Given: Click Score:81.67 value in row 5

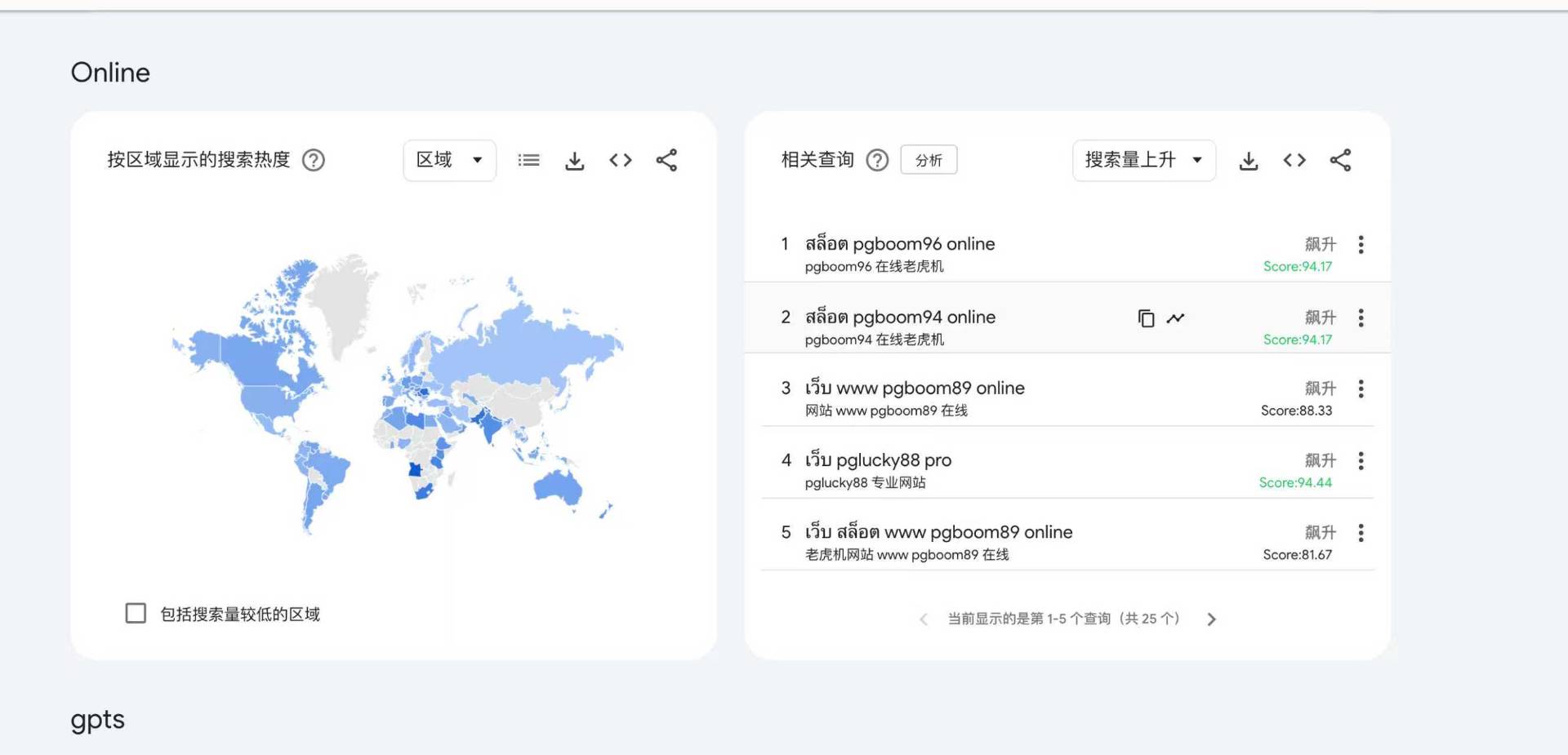Looking at the screenshot, I should coord(1297,555).
